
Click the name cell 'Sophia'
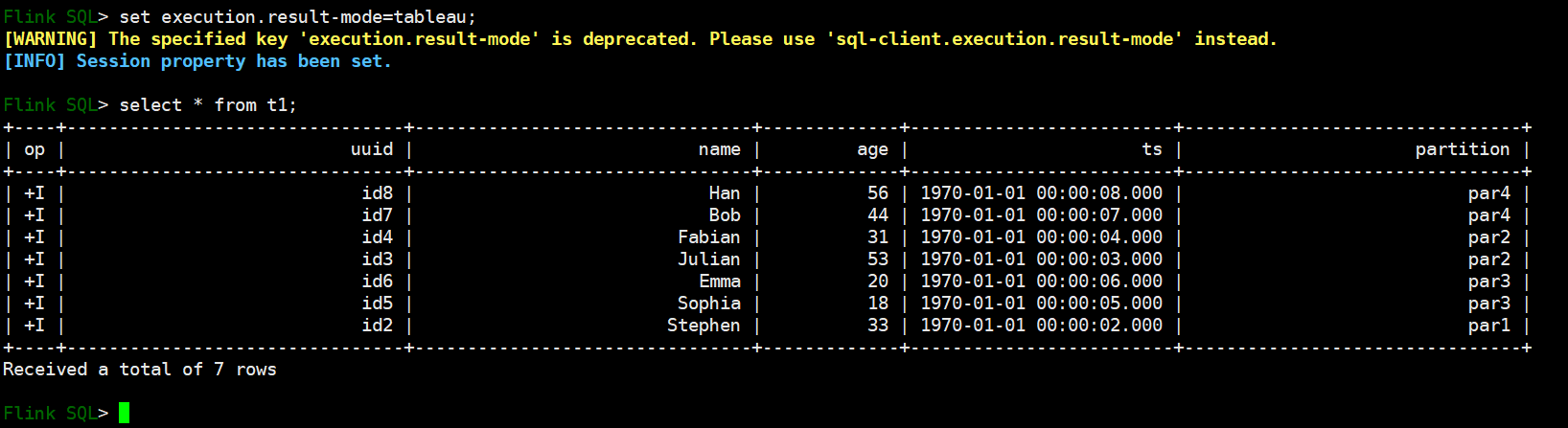click(x=708, y=304)
